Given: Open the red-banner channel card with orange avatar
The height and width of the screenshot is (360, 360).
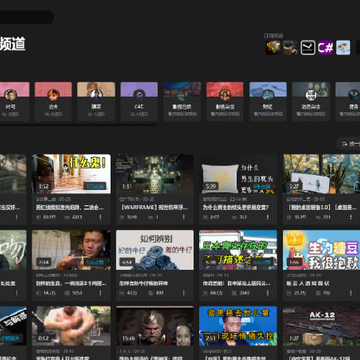Looking at the screenshot, I should (x=53, y=102).
